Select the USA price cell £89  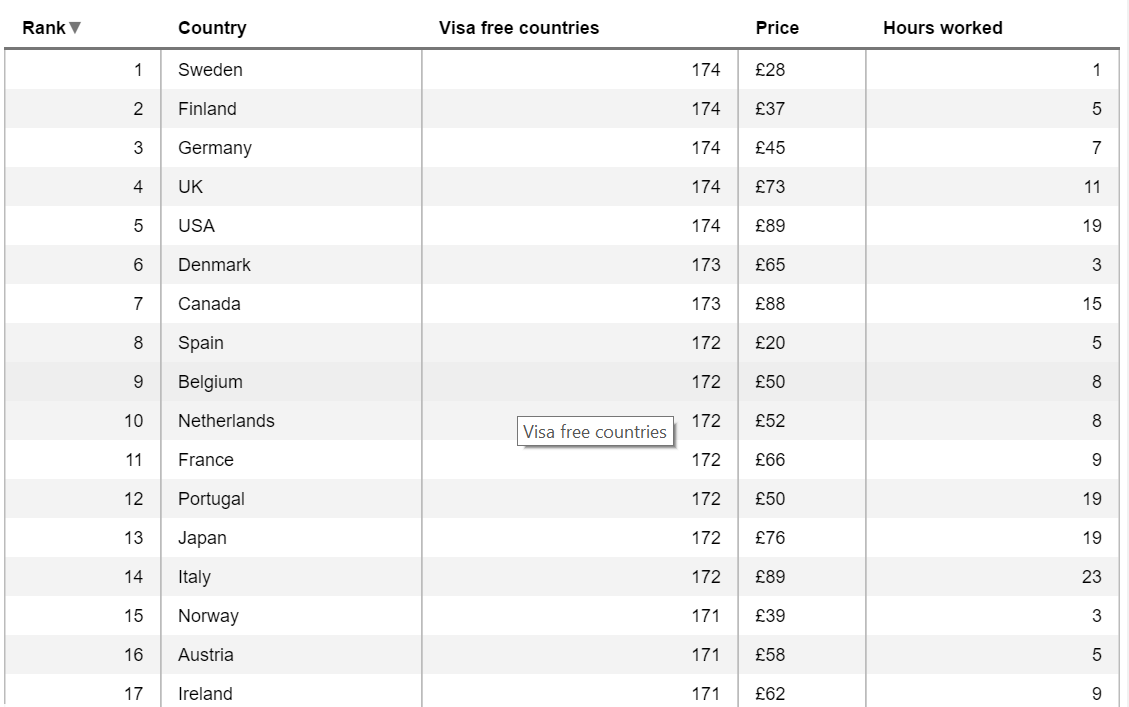(771, 226)
